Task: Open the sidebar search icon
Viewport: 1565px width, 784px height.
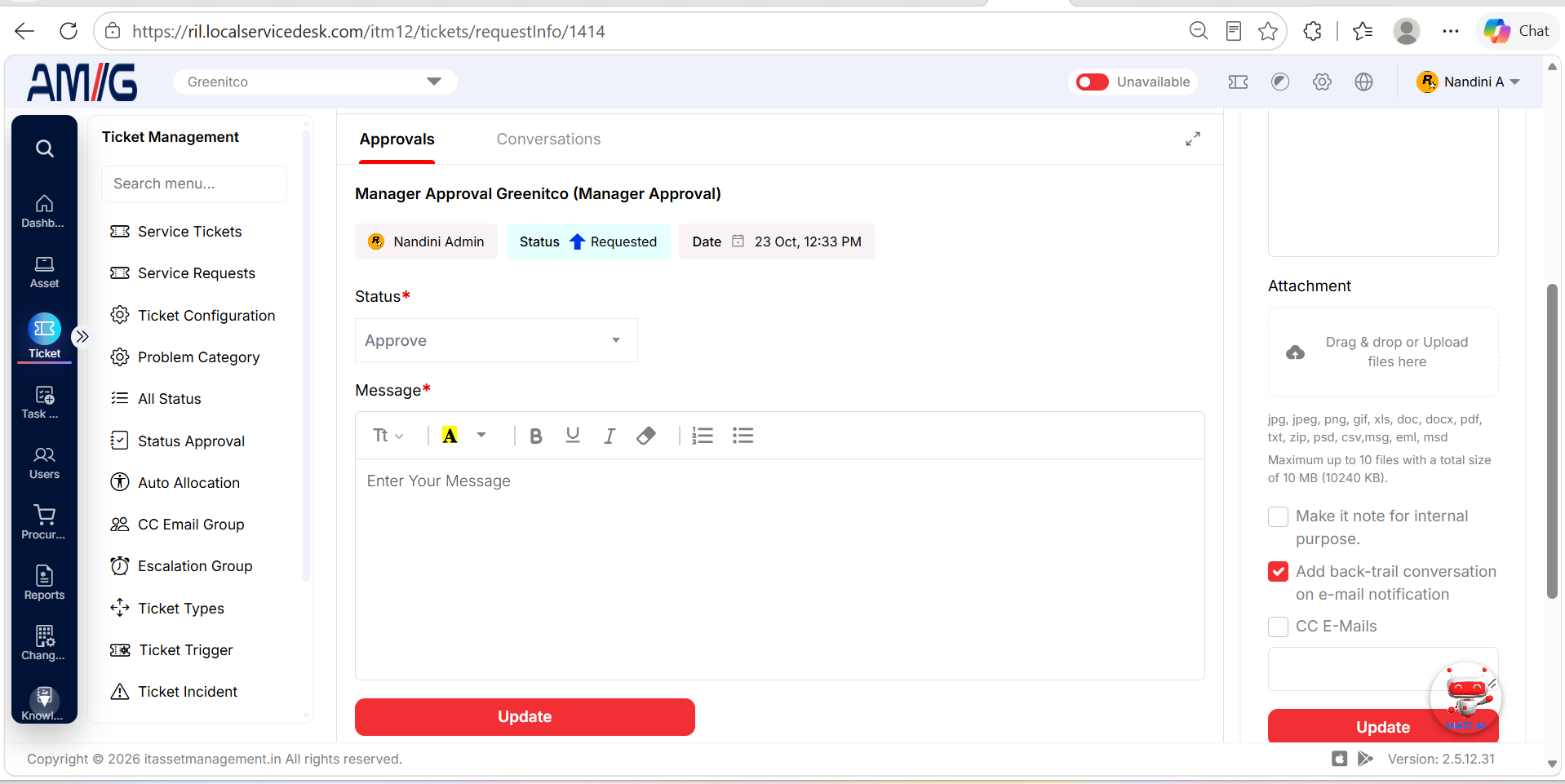Action: (x=45, y=148)
